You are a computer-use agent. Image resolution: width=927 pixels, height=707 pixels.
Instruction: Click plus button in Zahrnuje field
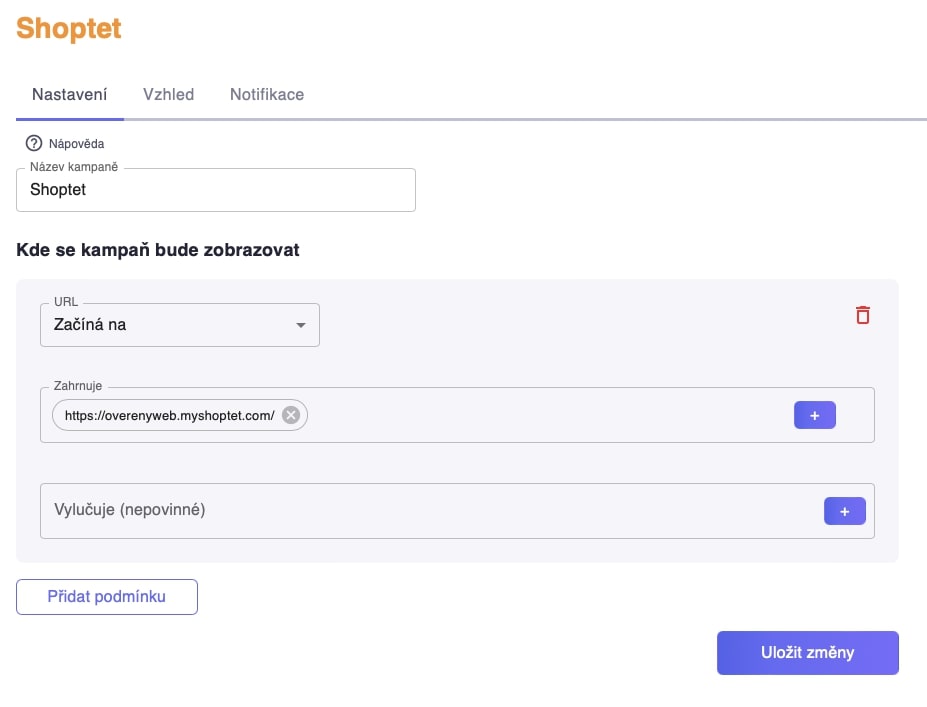815,415
